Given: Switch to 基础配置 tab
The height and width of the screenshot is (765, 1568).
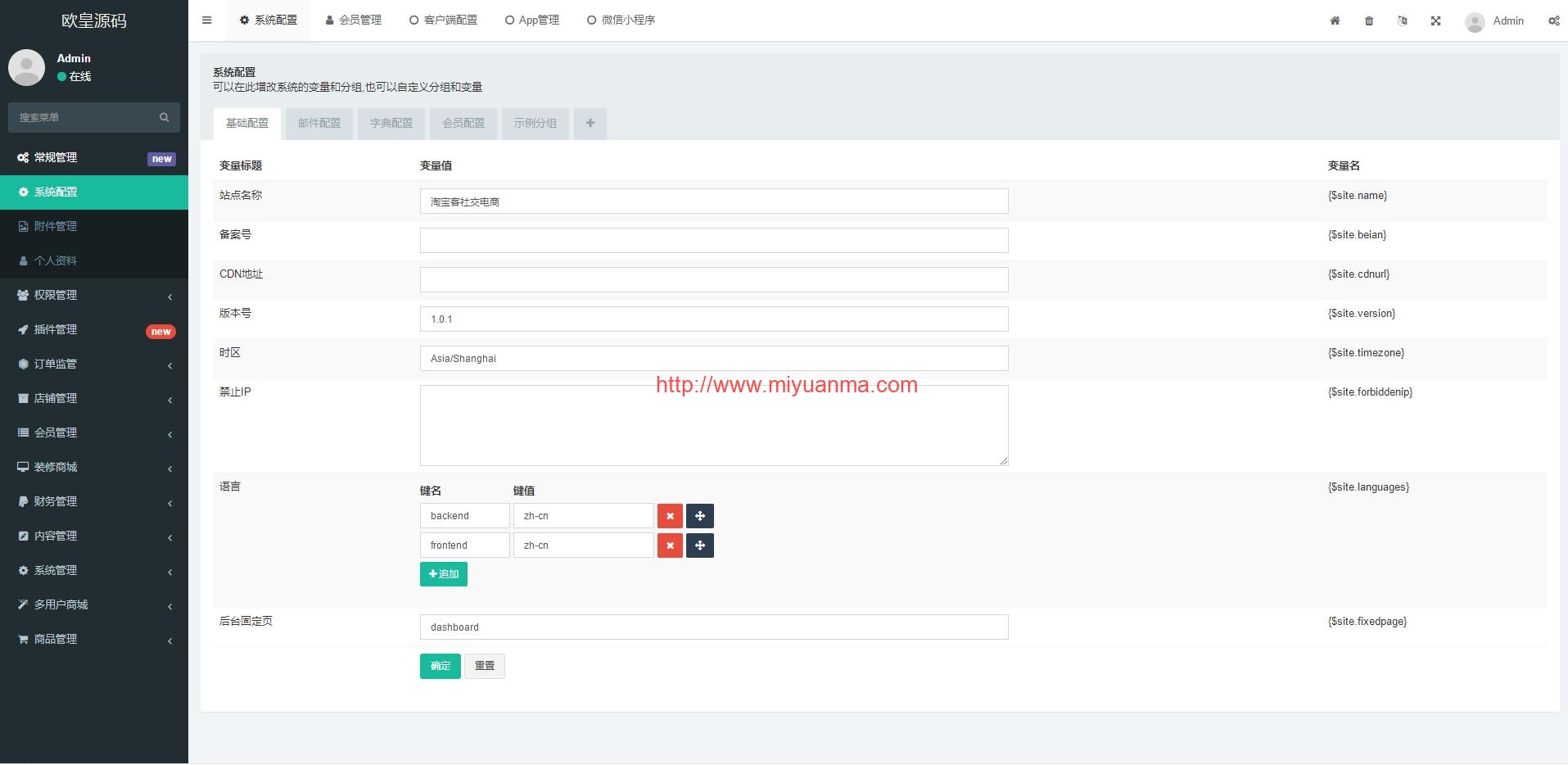Looking at the screenshot, I should coord(247,124).
